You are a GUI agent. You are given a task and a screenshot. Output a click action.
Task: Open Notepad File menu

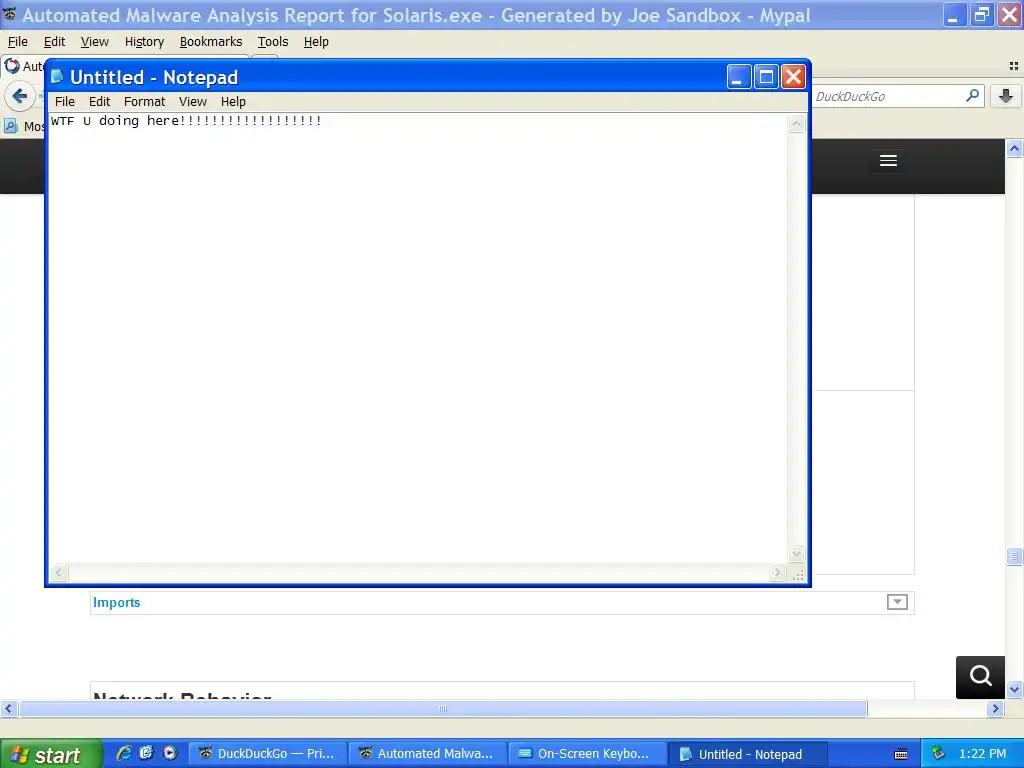[x=65, y=101]
